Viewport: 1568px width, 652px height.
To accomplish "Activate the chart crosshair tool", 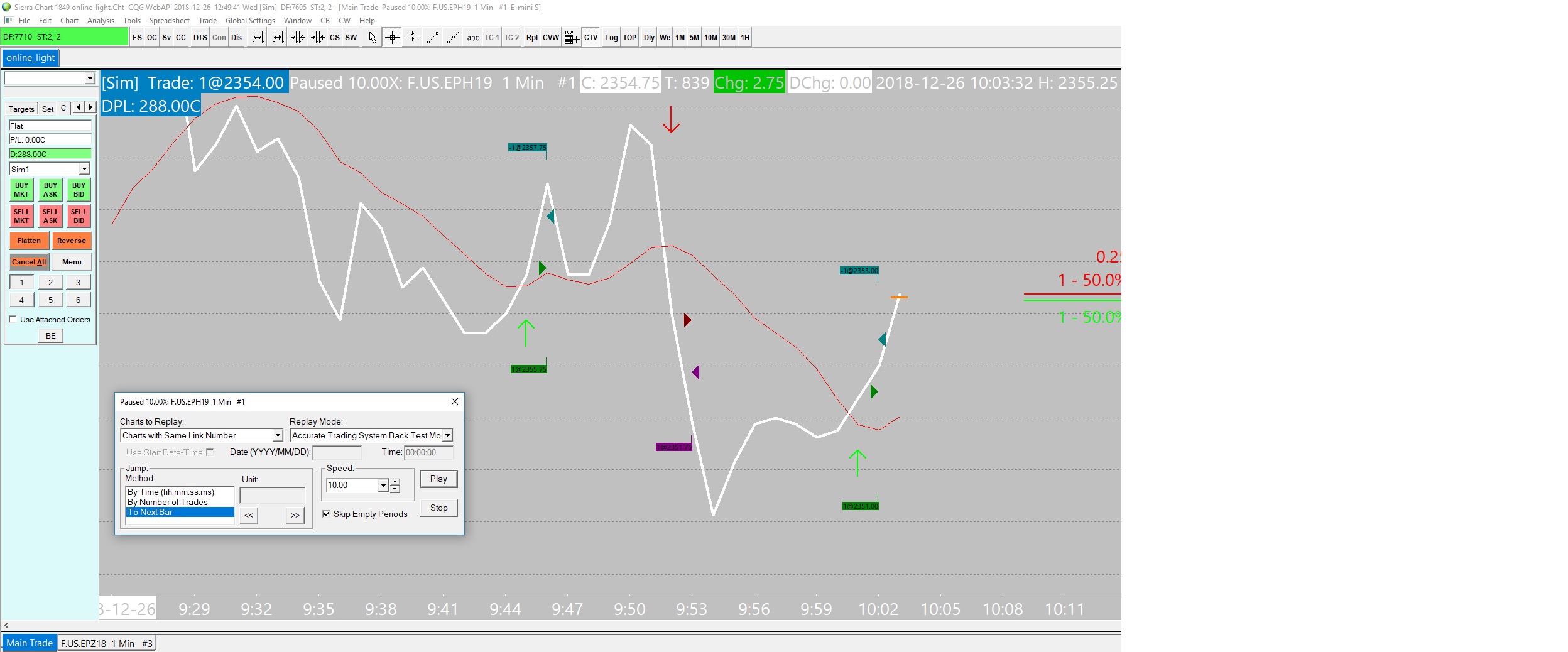I will point(392,38).
